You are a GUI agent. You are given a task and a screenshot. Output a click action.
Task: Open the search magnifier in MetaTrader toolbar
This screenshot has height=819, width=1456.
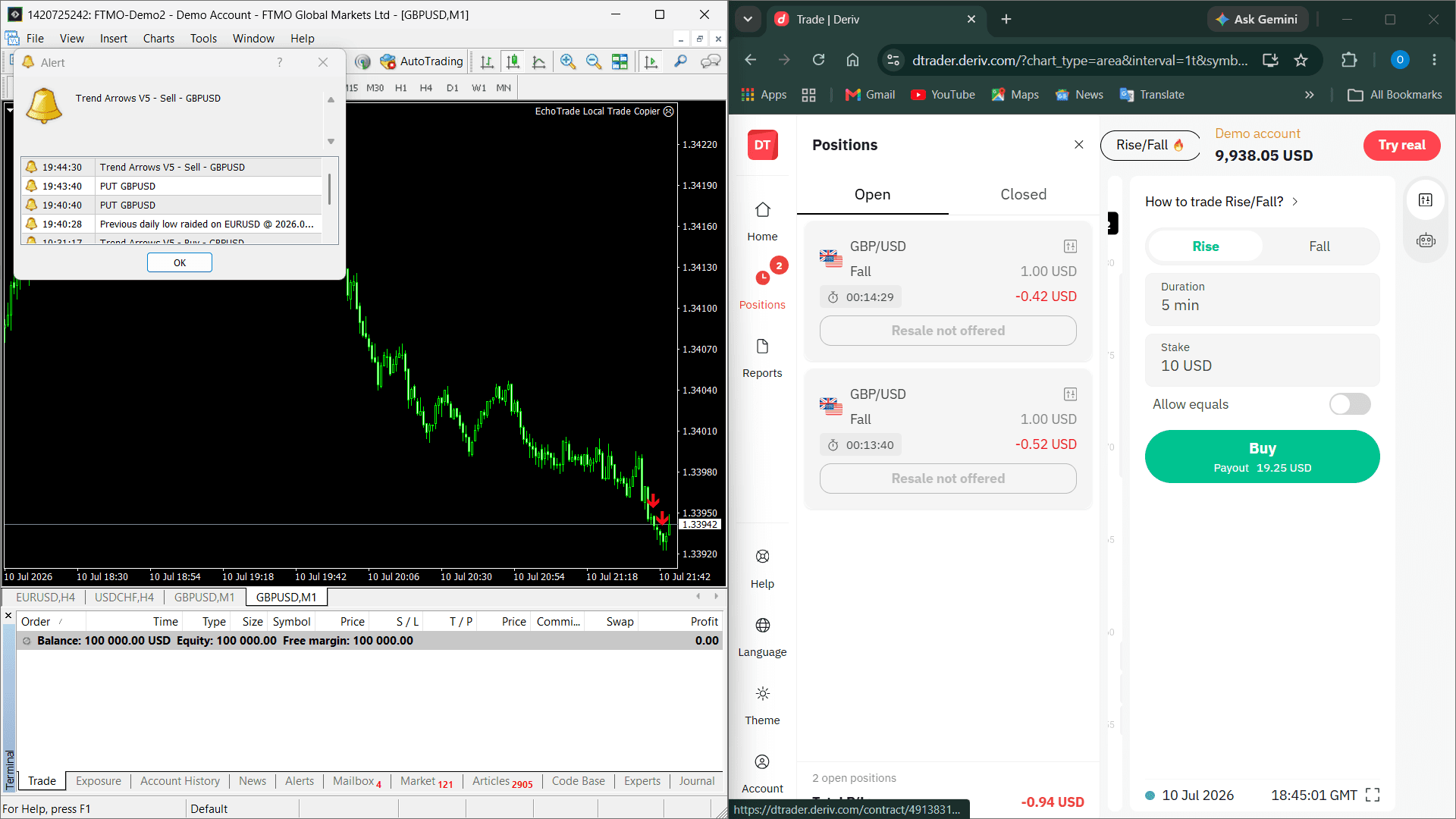point(680,61)
